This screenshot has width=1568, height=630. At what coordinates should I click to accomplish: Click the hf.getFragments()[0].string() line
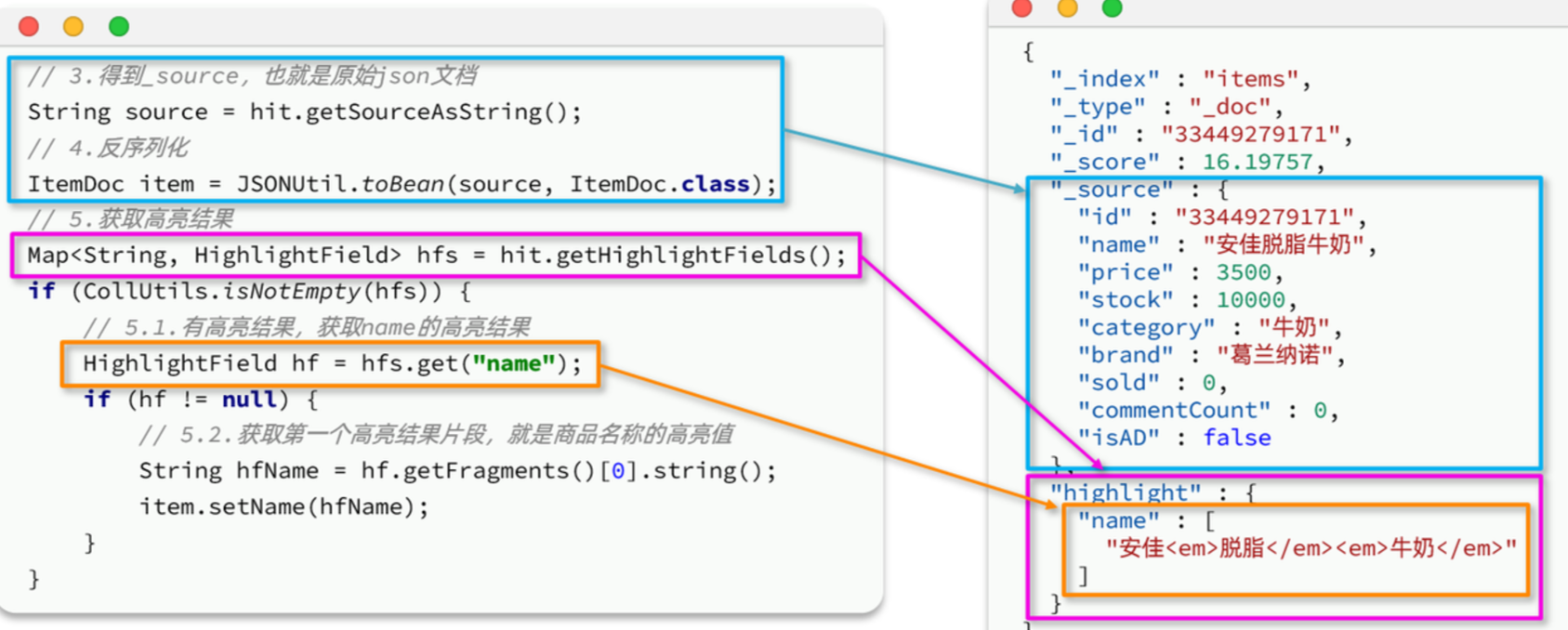pyautogui.click(x=456, y=471)
